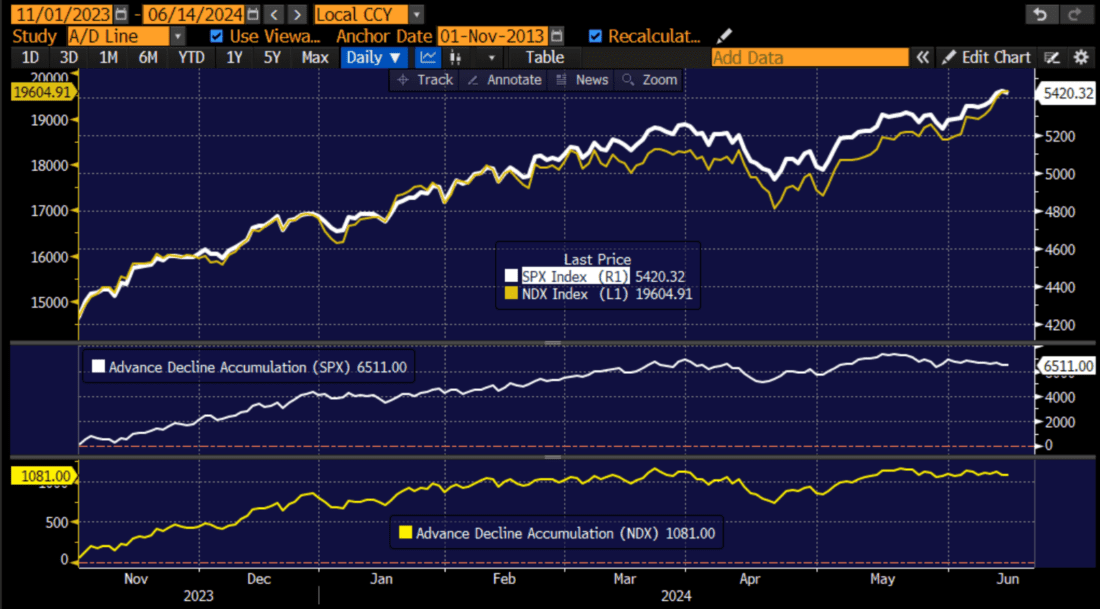Open the Study A/D Line dropdown
This screenshot has width=1100, height=609.
coord(178,35)
